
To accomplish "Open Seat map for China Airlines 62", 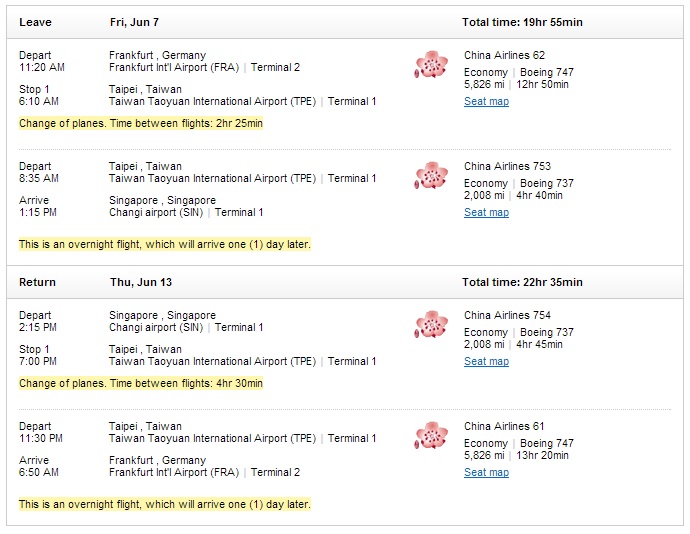I will click(486, 101).
